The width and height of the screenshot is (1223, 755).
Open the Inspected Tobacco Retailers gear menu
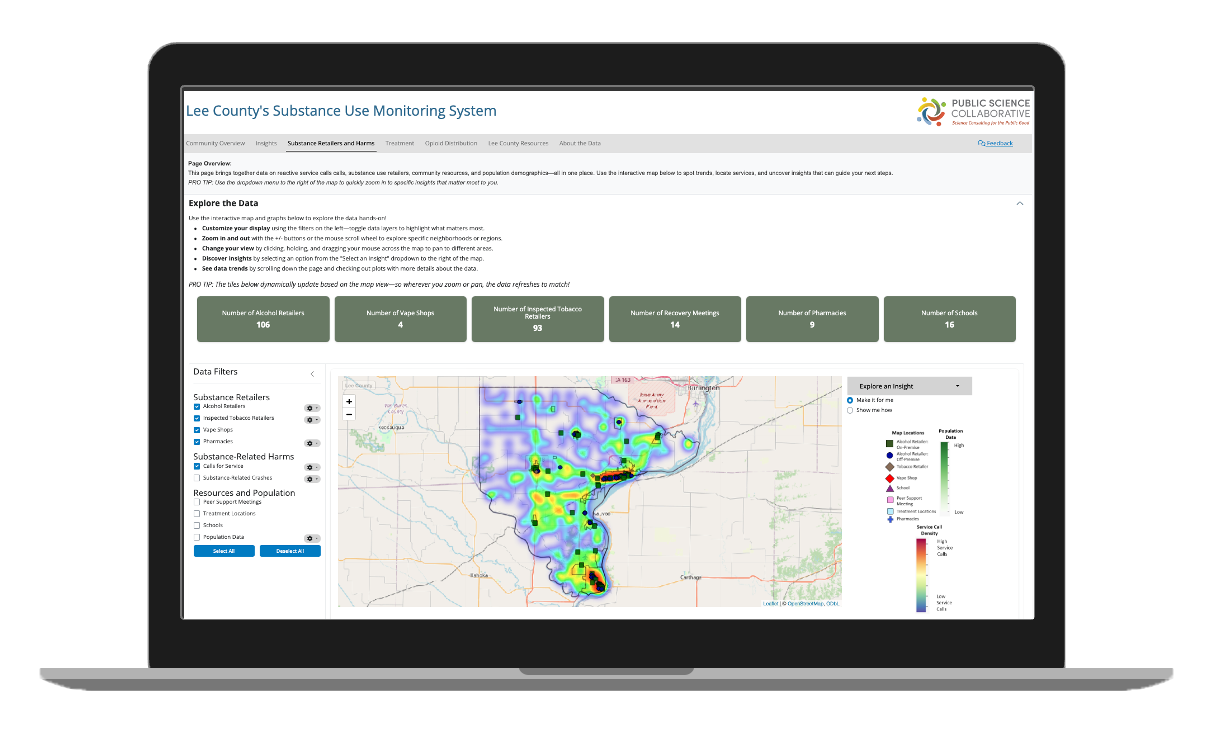pyautogui.click(x=311, y=420)
